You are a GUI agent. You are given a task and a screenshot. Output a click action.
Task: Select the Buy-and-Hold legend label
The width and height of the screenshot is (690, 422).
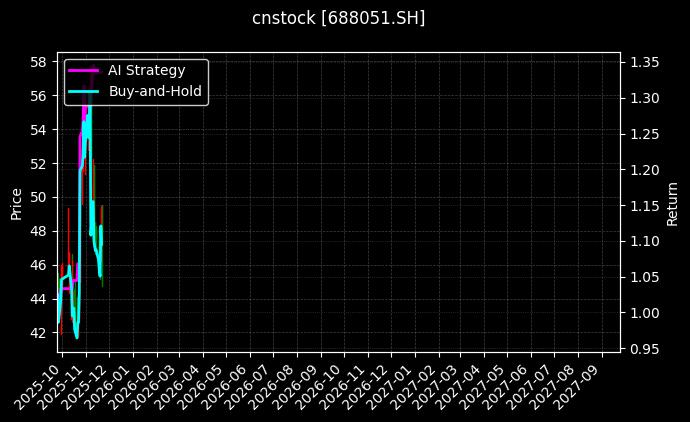pyautogui.click(x=155, y=91)
